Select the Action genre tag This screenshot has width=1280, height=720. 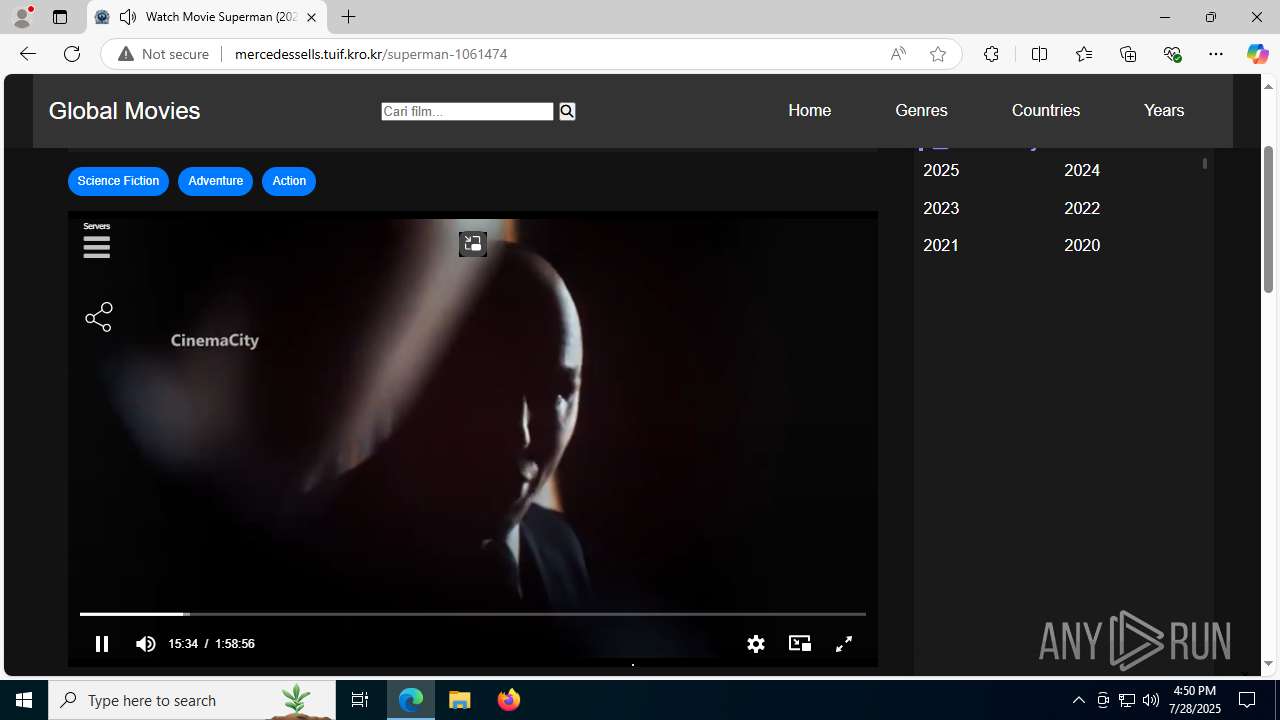click(x=289, y=181)
